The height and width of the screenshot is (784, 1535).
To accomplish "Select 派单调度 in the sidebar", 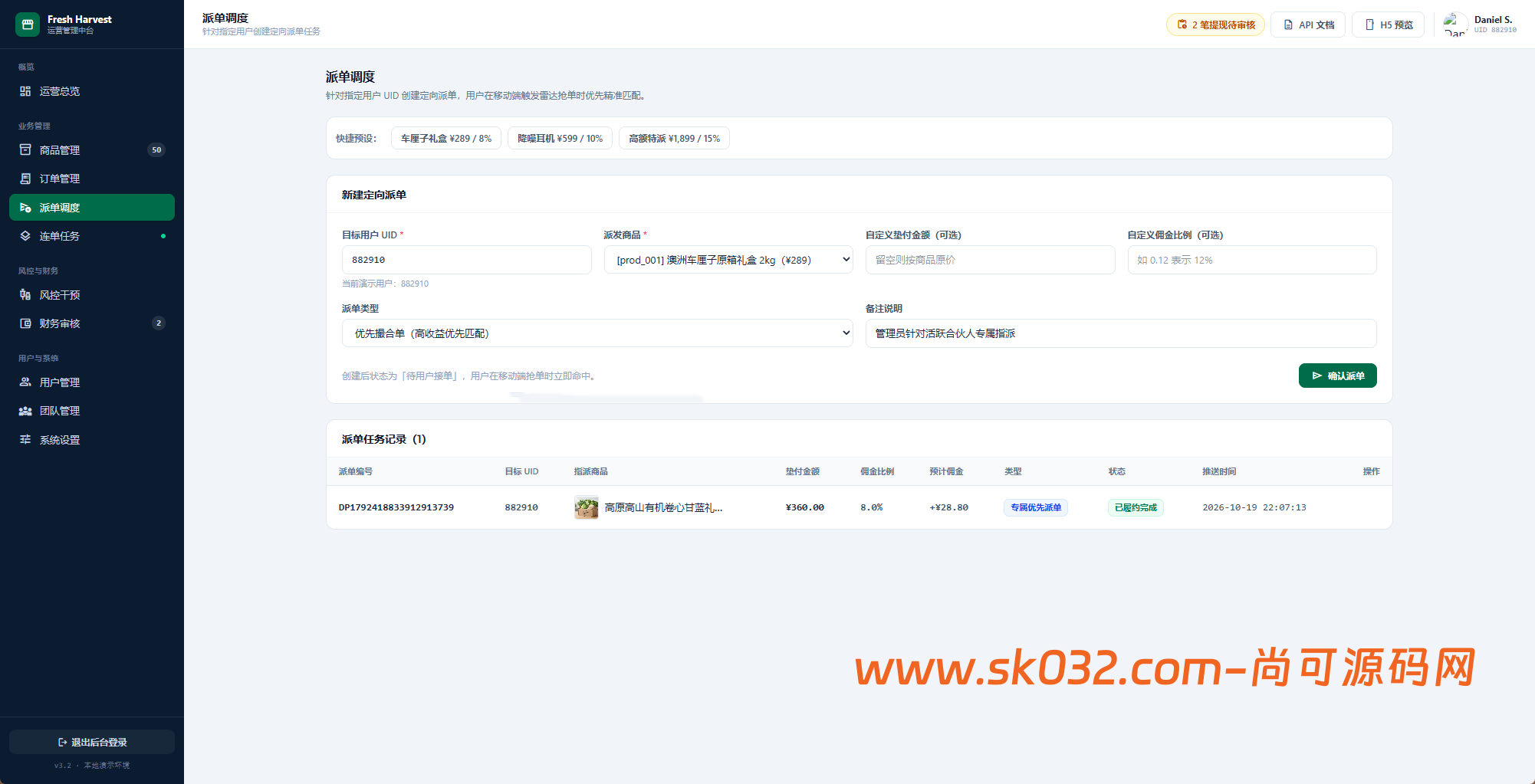I will (x=92, y=208).
